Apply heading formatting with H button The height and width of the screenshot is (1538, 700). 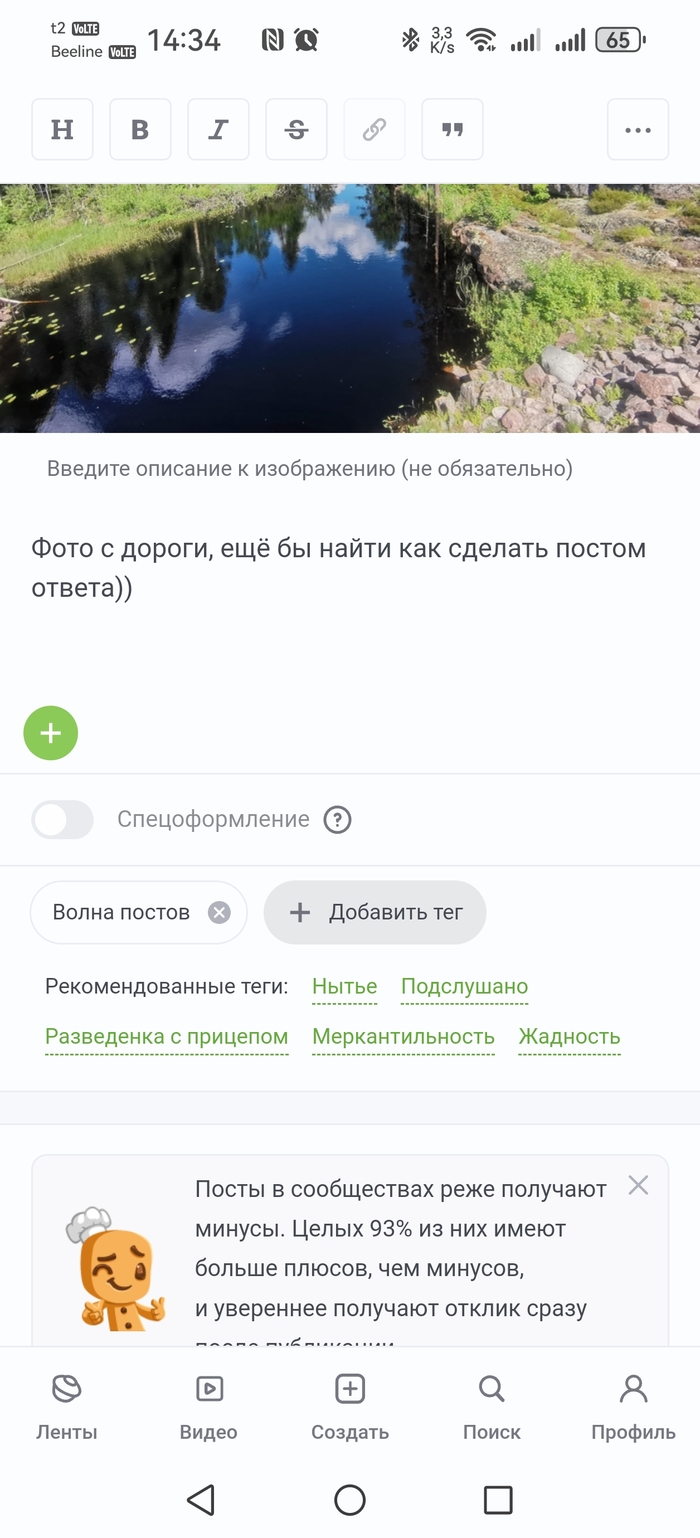pyautogui.click(x=62, y=130)
